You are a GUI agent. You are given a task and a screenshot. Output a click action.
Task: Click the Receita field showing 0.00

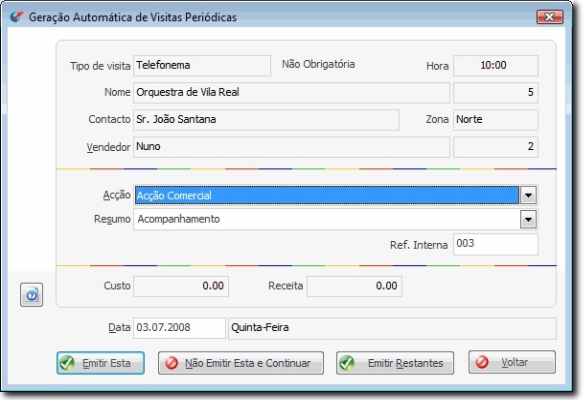tap(354, 286)
